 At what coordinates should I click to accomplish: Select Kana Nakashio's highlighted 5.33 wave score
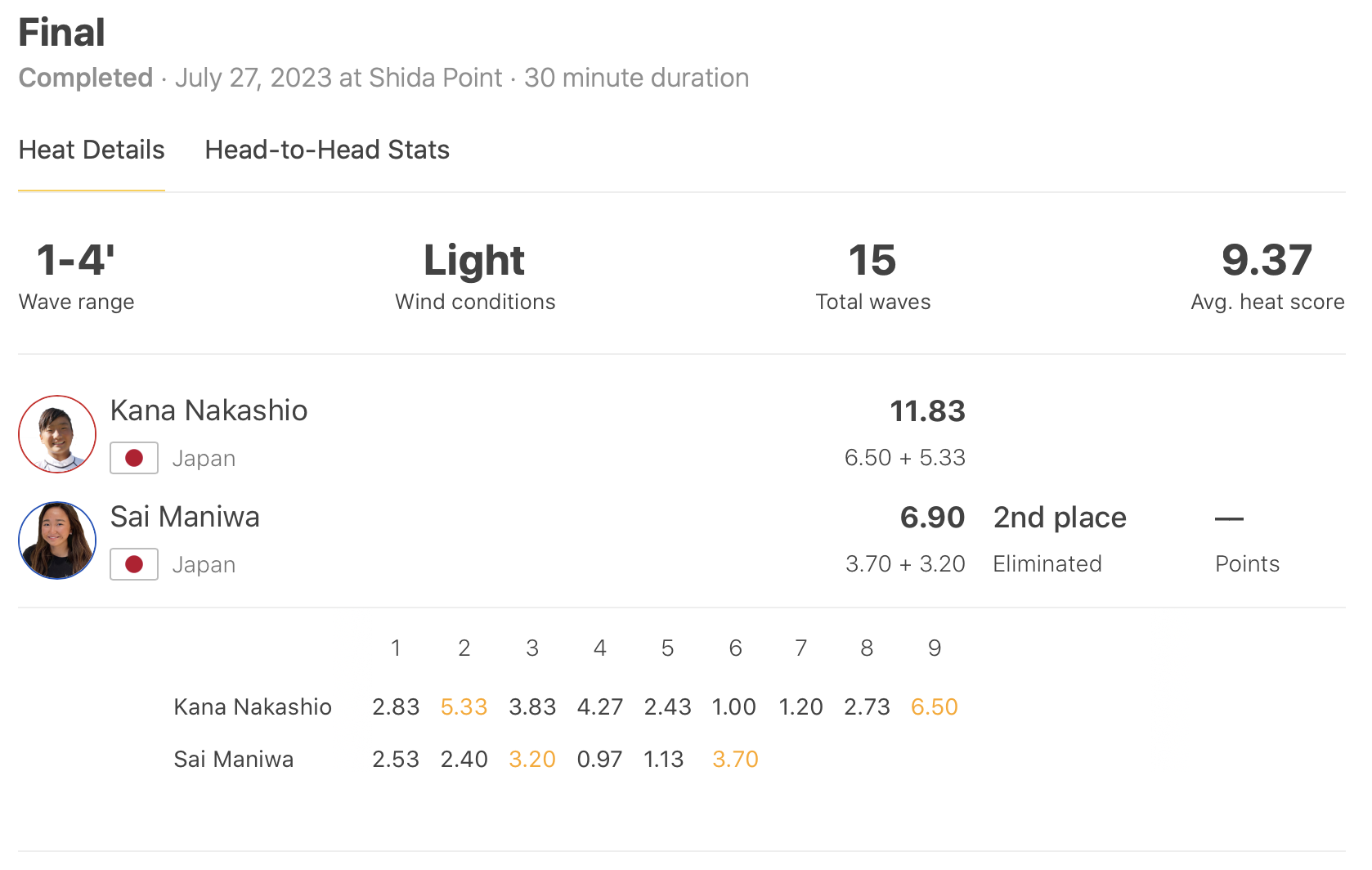[464, 707]
